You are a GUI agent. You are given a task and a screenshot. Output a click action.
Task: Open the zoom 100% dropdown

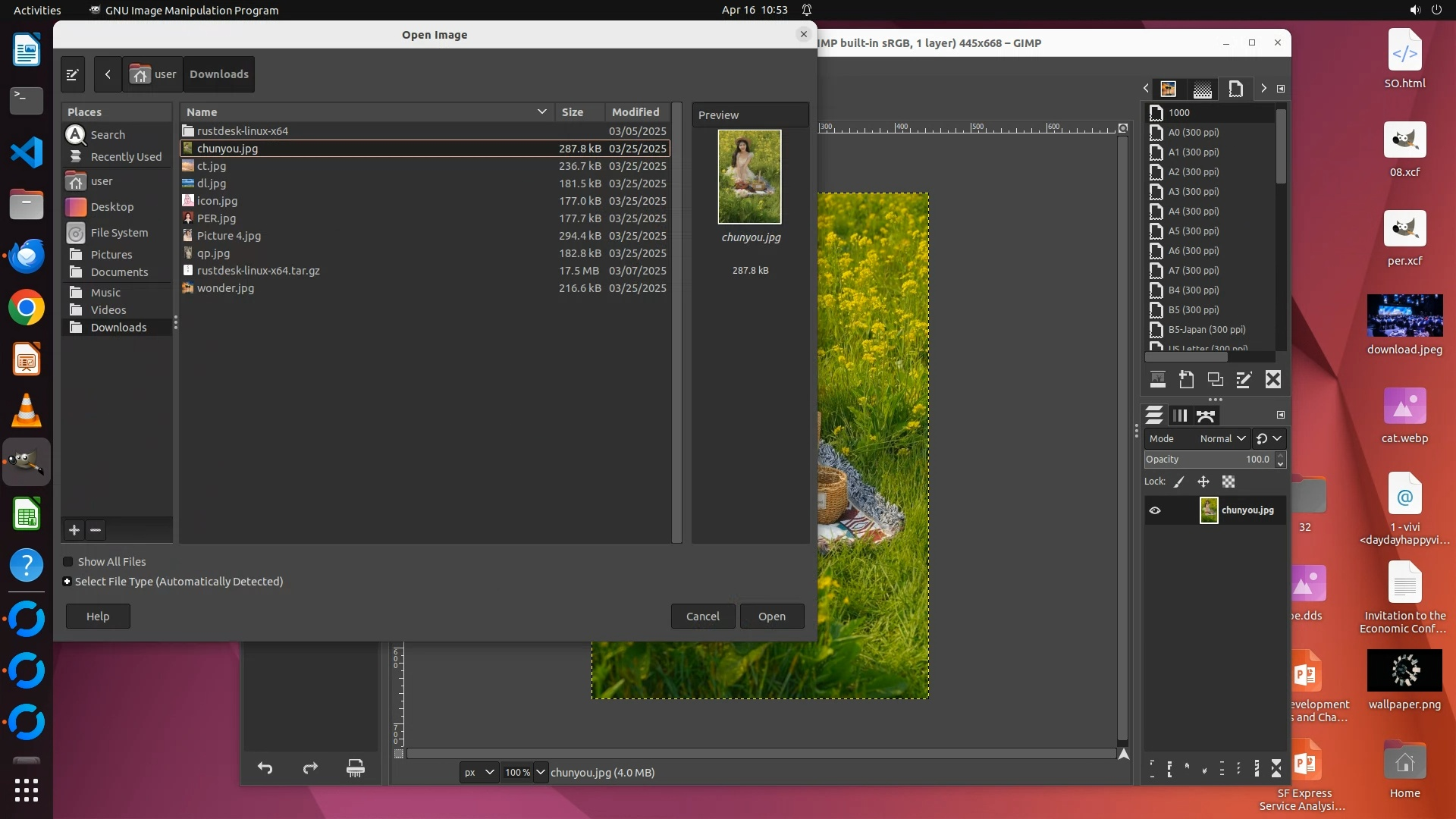pyautogui.click(x=540, y=773)
